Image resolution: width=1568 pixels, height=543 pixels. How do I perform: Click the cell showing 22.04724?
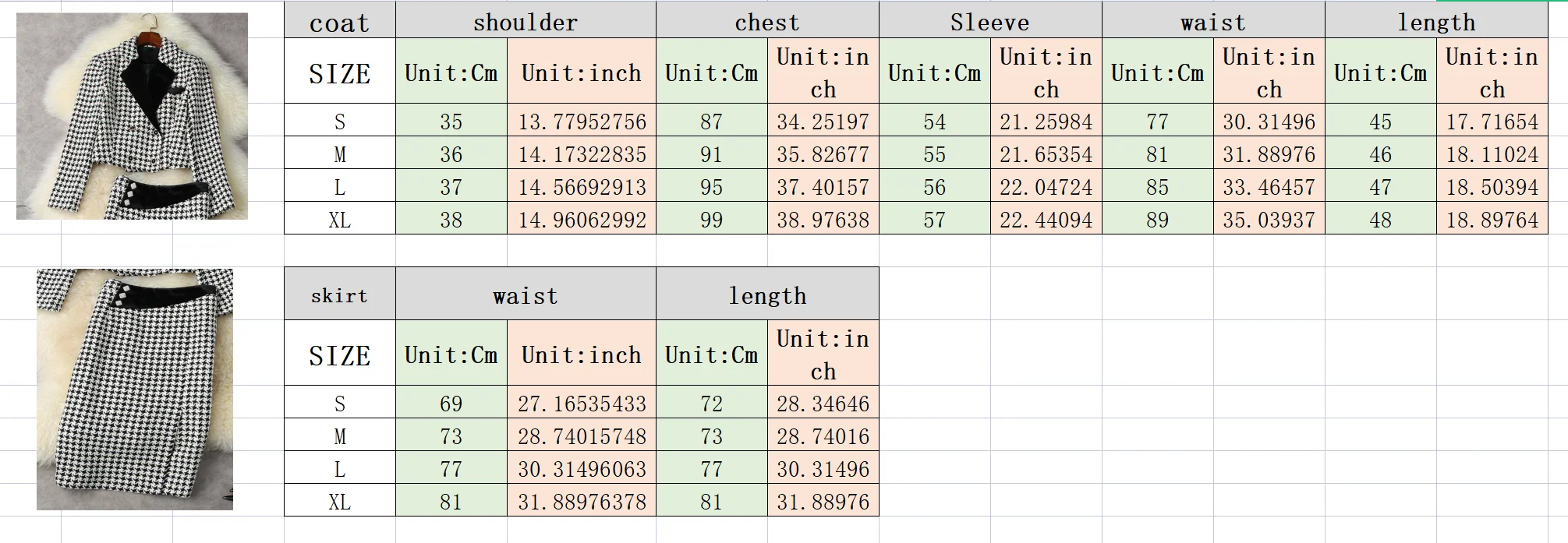click(1046, 187)
